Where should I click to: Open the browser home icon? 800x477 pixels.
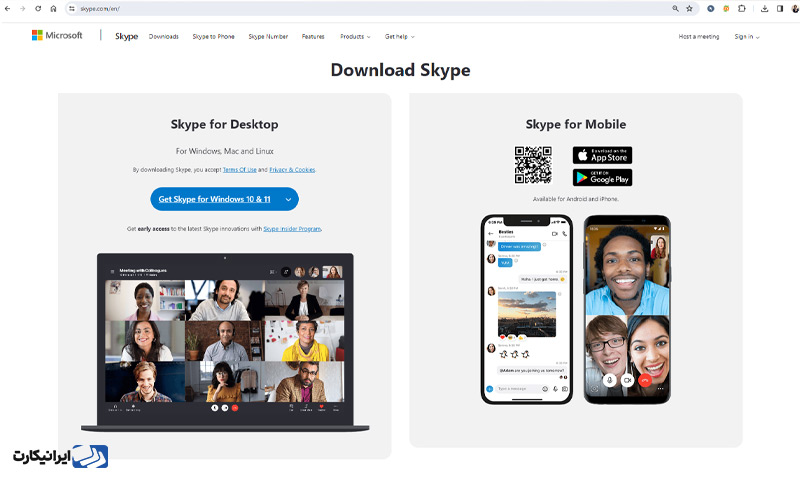point(54,9)
